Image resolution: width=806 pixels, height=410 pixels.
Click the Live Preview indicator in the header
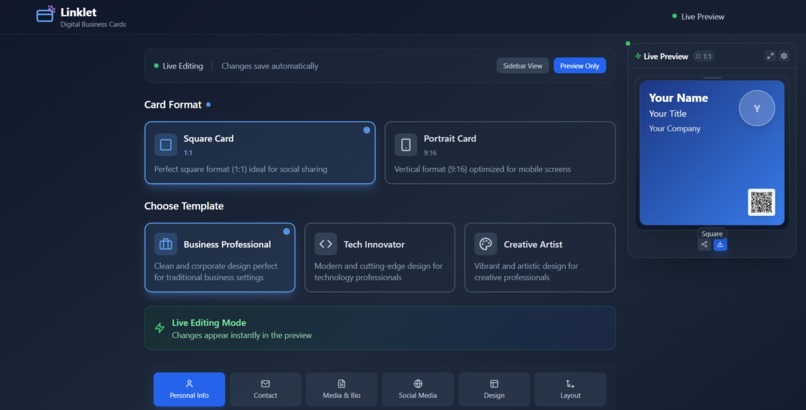pyautogui.click(x=698, y=16)
